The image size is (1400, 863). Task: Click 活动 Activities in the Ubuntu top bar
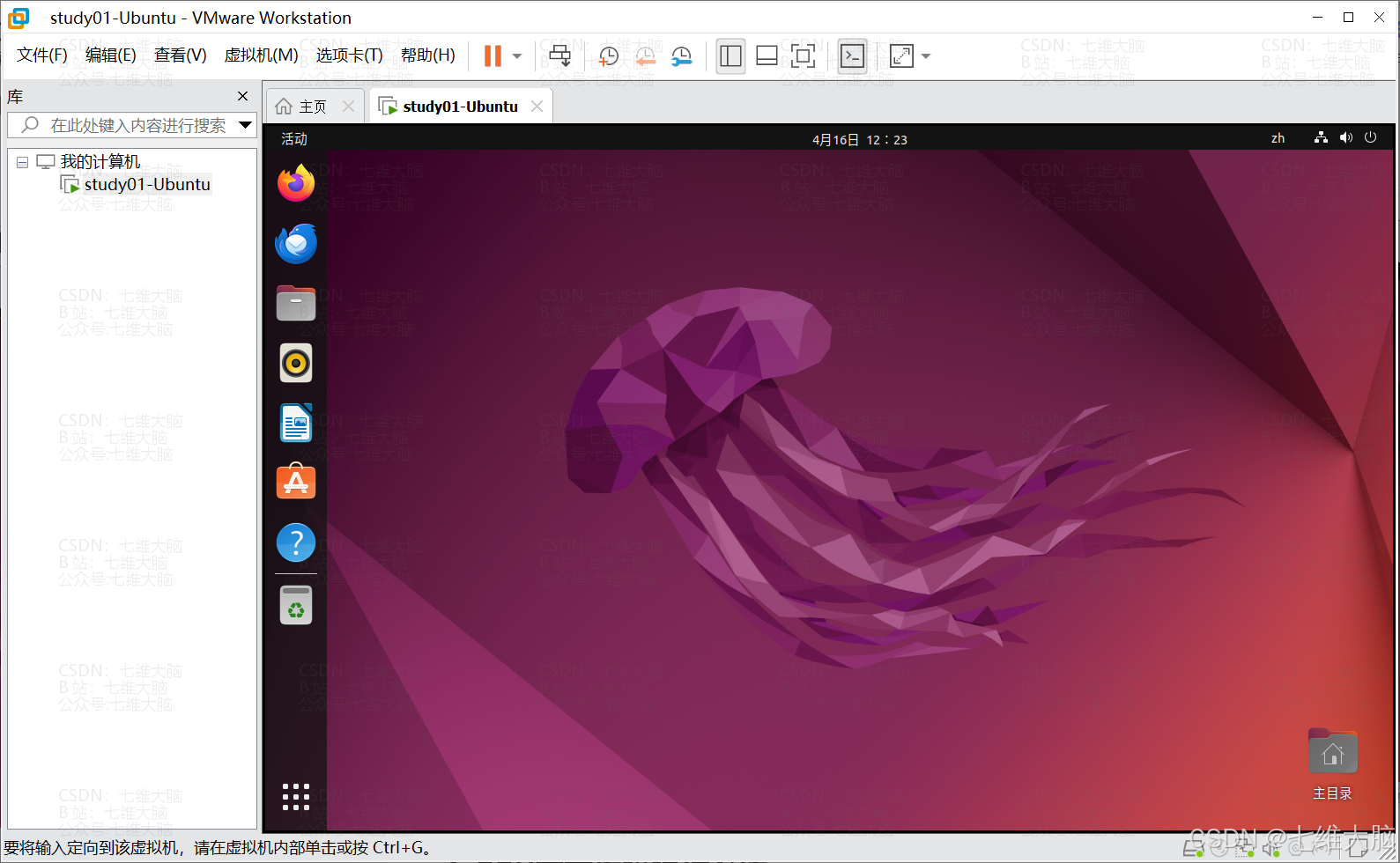pyautogui.click(x=294, y=139)
